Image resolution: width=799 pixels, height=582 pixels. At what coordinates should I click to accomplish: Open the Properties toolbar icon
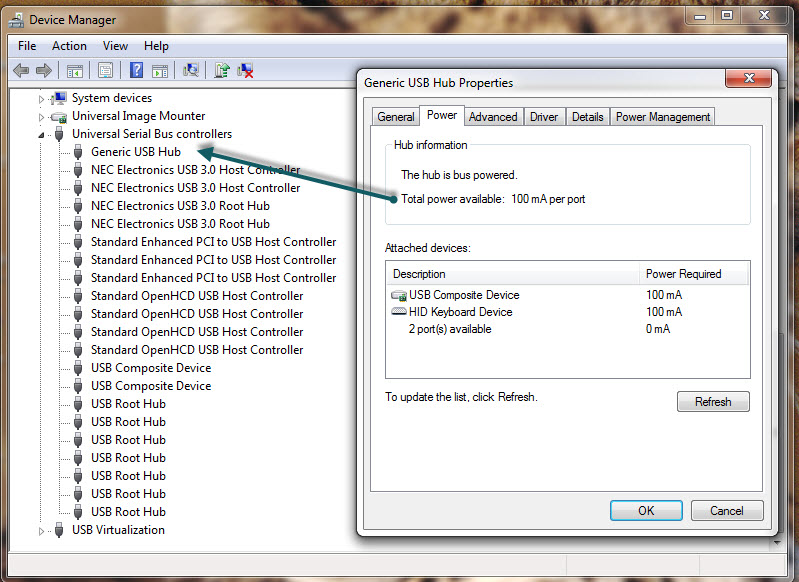pos(105,70)
